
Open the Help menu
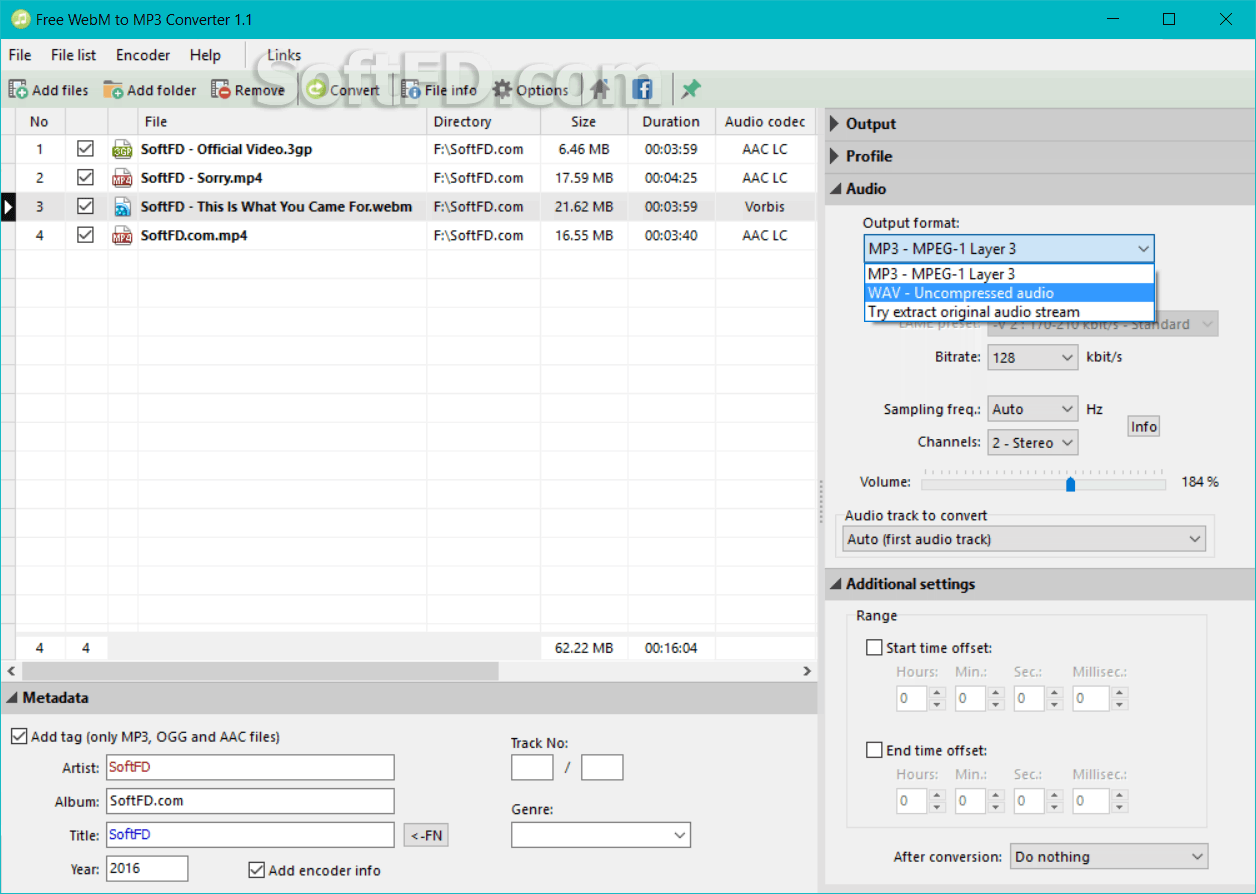pyautogui.click(x=205, y=55)
